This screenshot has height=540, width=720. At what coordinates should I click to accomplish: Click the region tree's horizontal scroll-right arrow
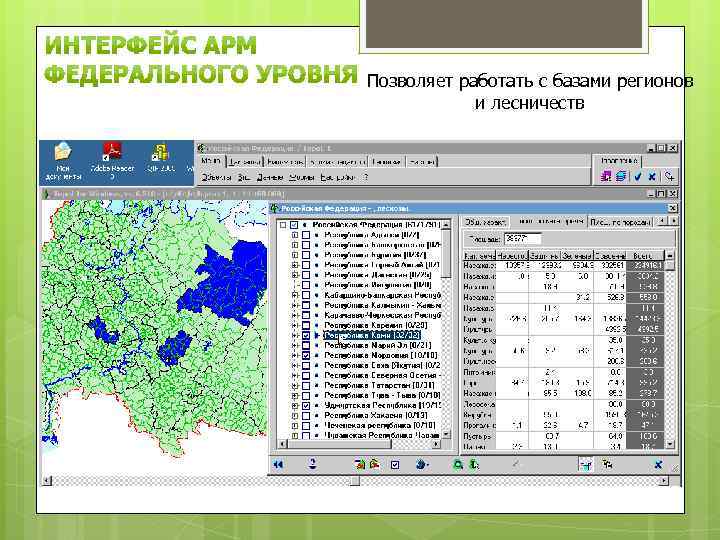point(436,444)
